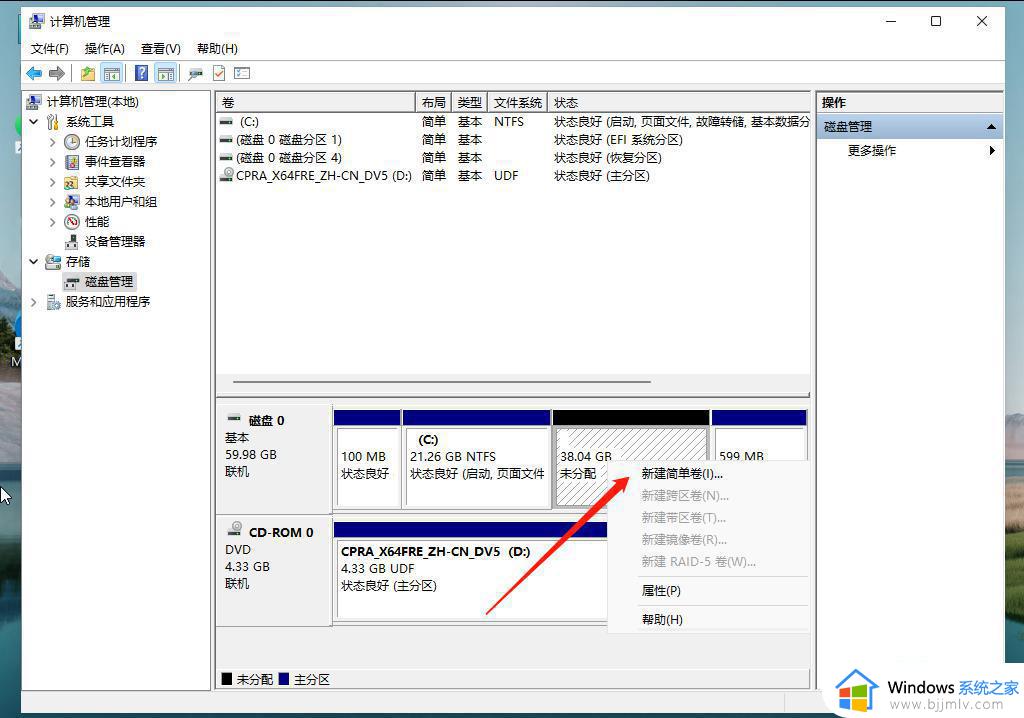Image resolution: width=1024 pixels, height=718 pixels.
Task: Open the 查看(V) menu
Action: (161, 49)
